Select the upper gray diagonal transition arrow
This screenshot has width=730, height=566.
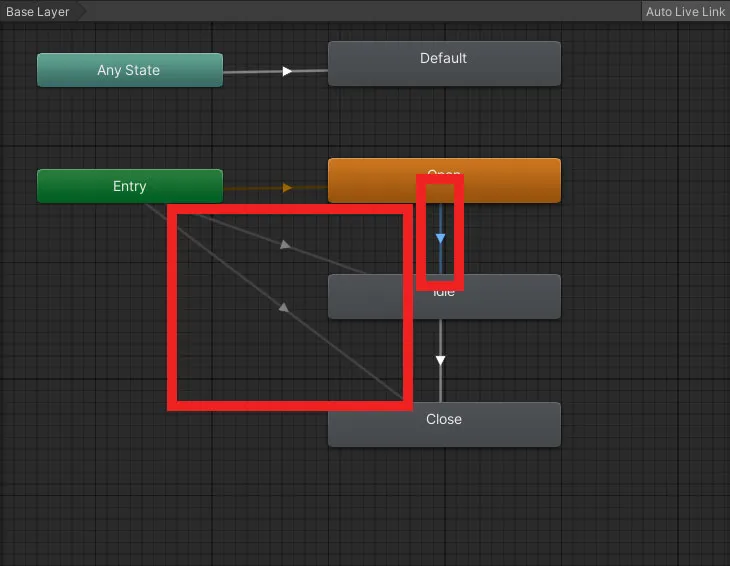click(x=285, y=244)
